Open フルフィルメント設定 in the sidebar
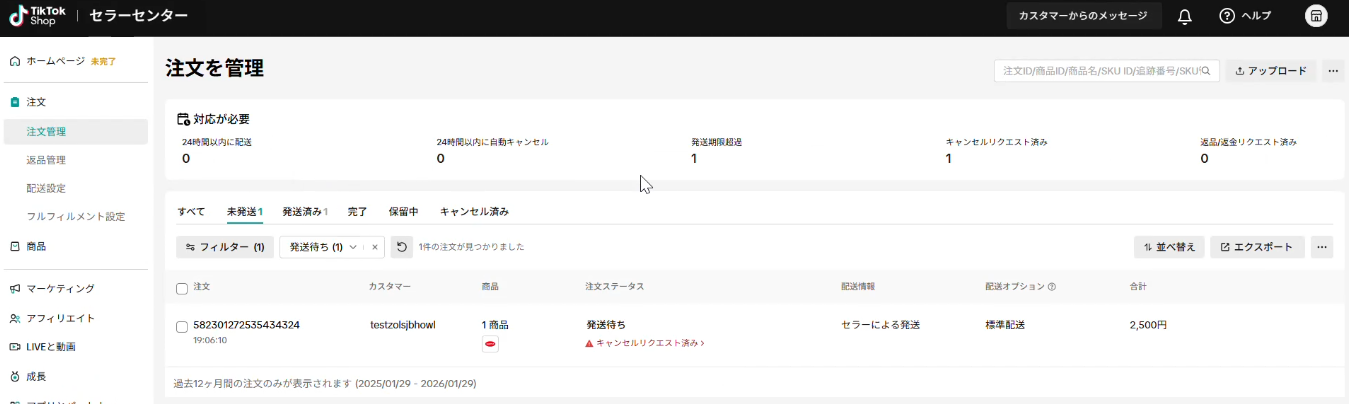Viewport: 1349px width, 404px height. (76, 216)
